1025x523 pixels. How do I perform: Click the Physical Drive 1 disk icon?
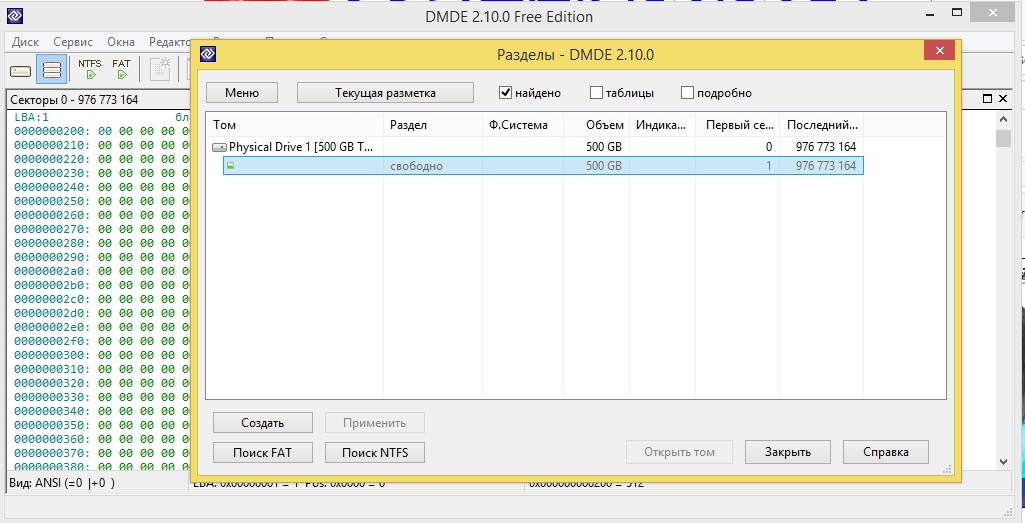click(x=220, y=148)
